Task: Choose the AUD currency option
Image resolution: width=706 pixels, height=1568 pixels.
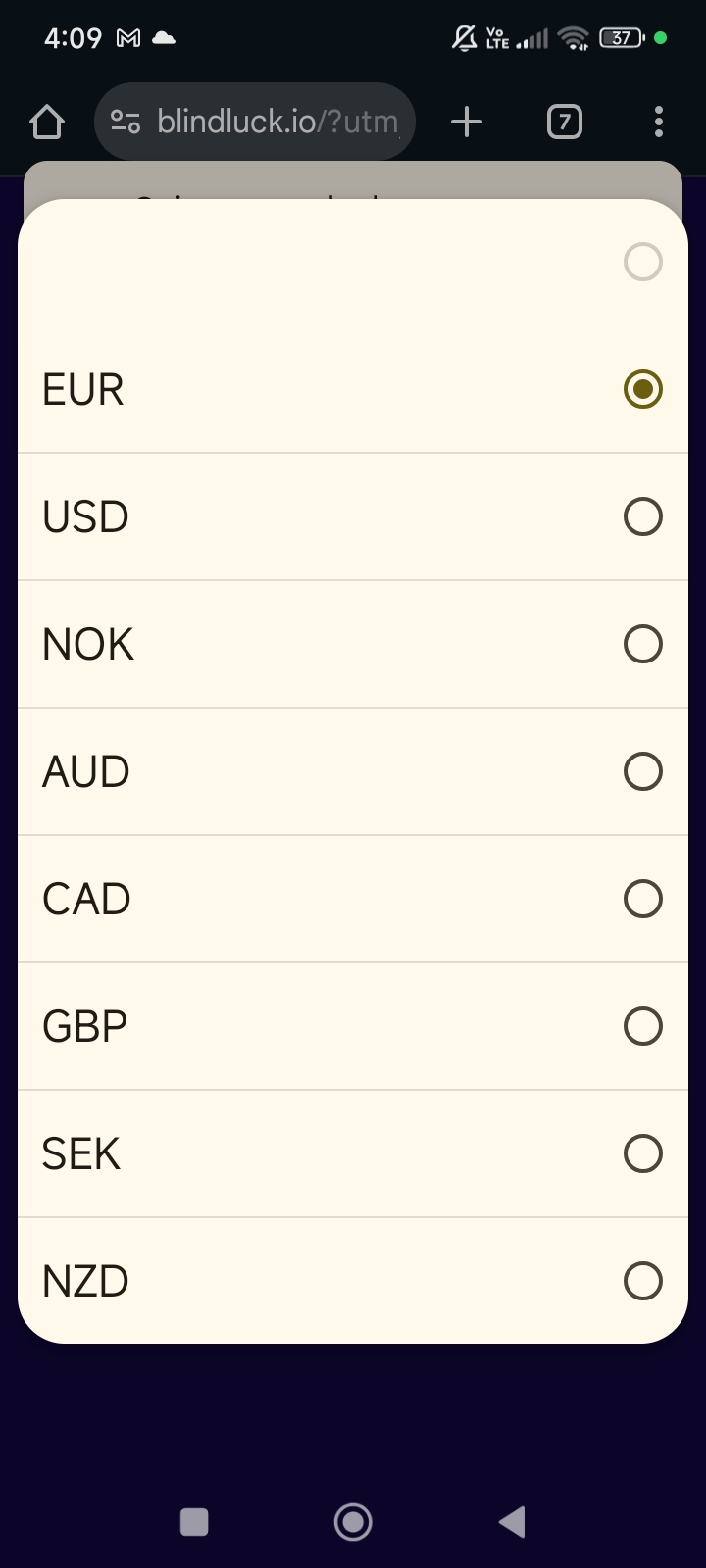Action: pos(86,771)
